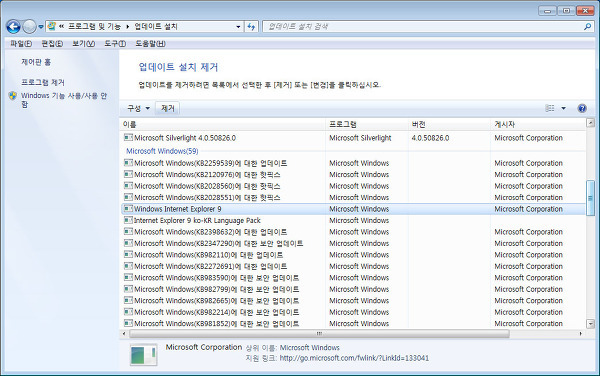Open the go.microsoft.com fwlink support link
Screen dimensions: 600x376
coord(354,358)
